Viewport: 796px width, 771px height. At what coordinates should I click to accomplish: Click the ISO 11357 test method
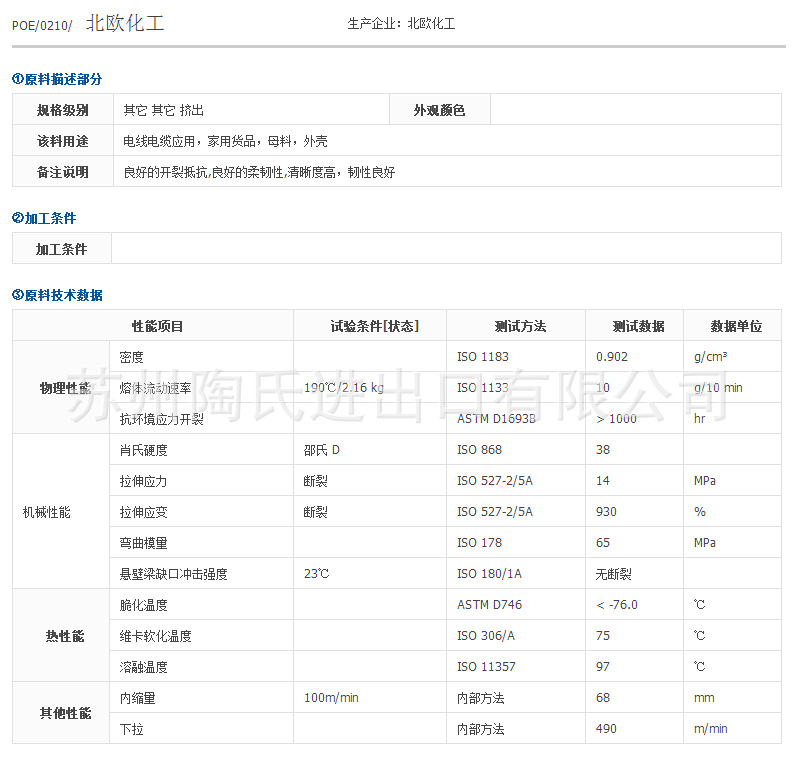486,666
